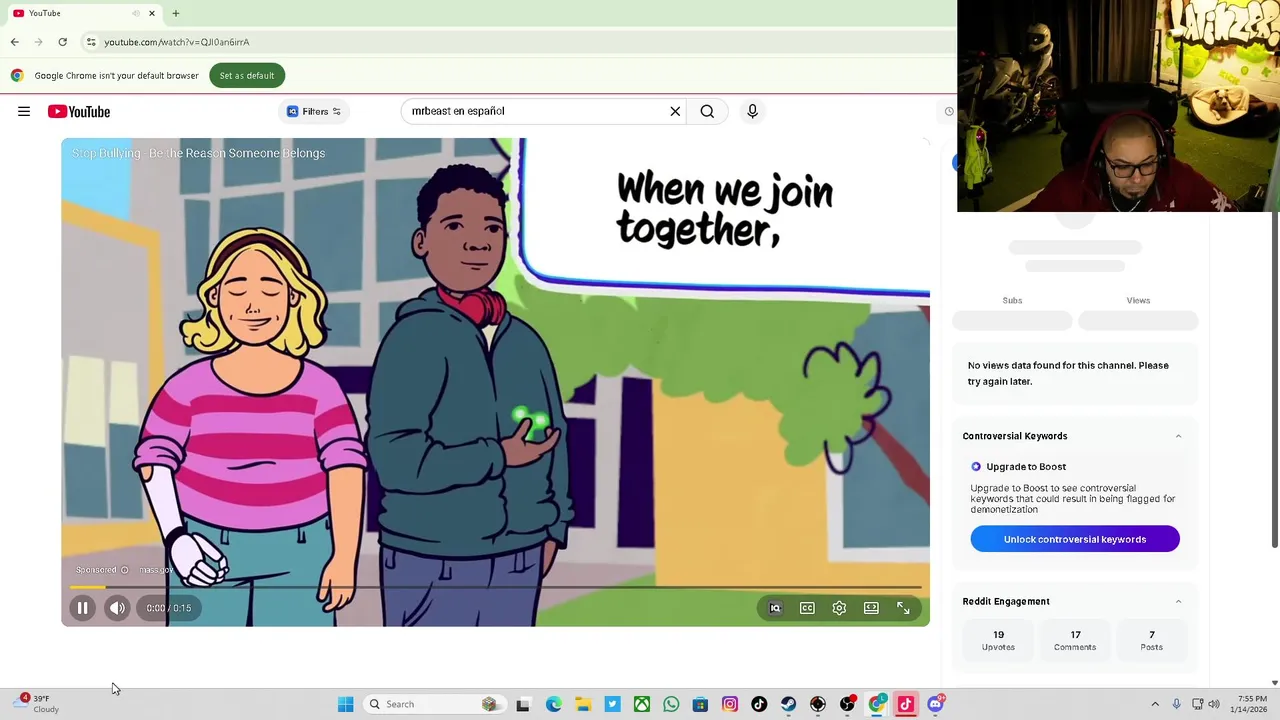Open the red TikTok Studio taskbar icon
The width and height of the screenshot is (1280, 720).
[906, 704]
